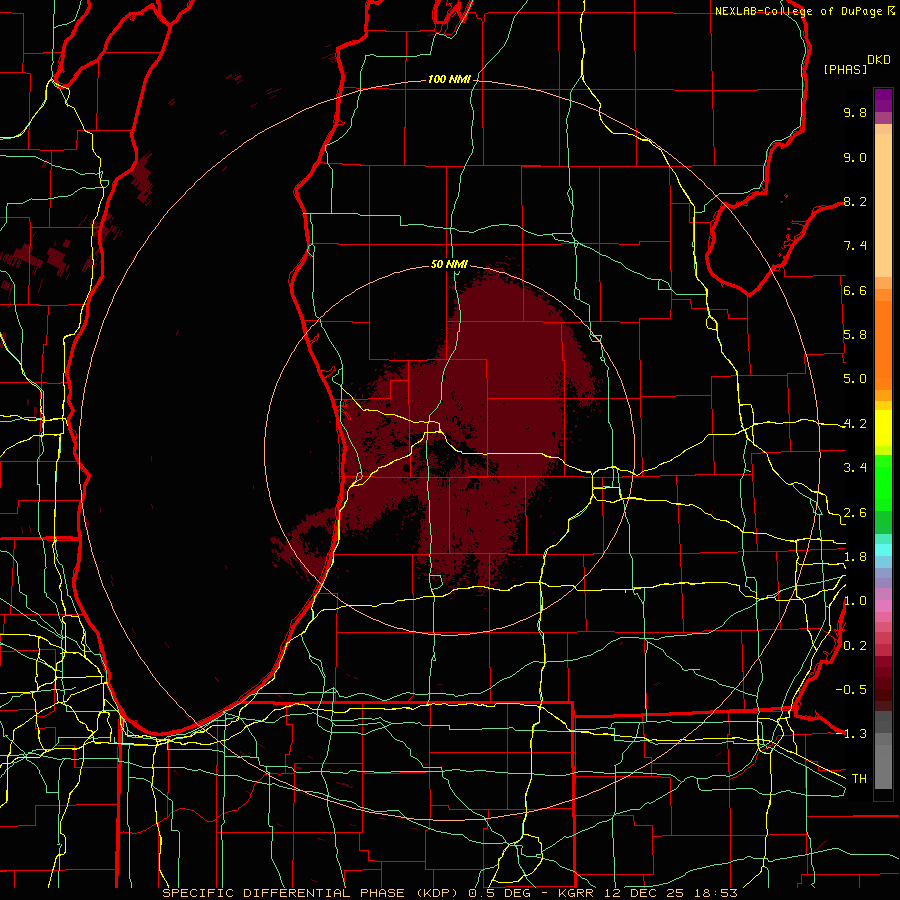Click the 5.8 scale value
The image size is (900, 900).
point(855,335)
